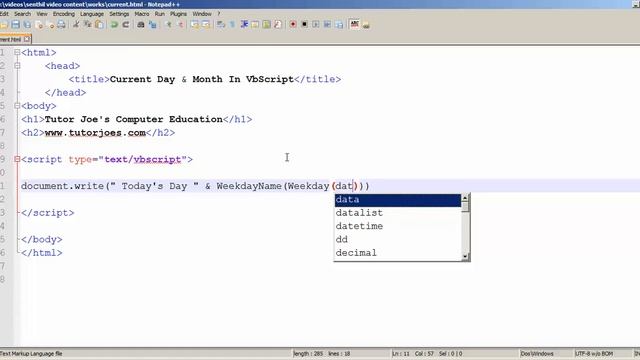Open the Edit menu
This screenshot has height=360, width=640.
point(4,14)
